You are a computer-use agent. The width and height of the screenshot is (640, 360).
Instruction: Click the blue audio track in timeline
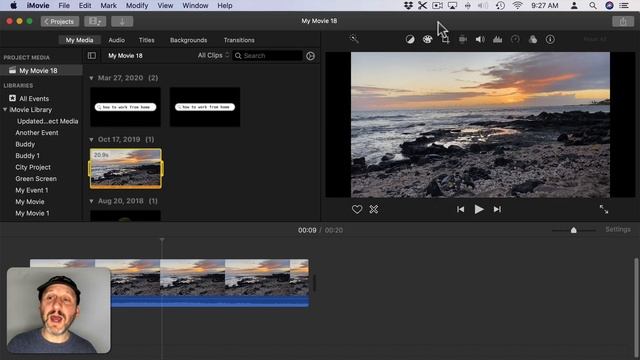pos(210,302)
